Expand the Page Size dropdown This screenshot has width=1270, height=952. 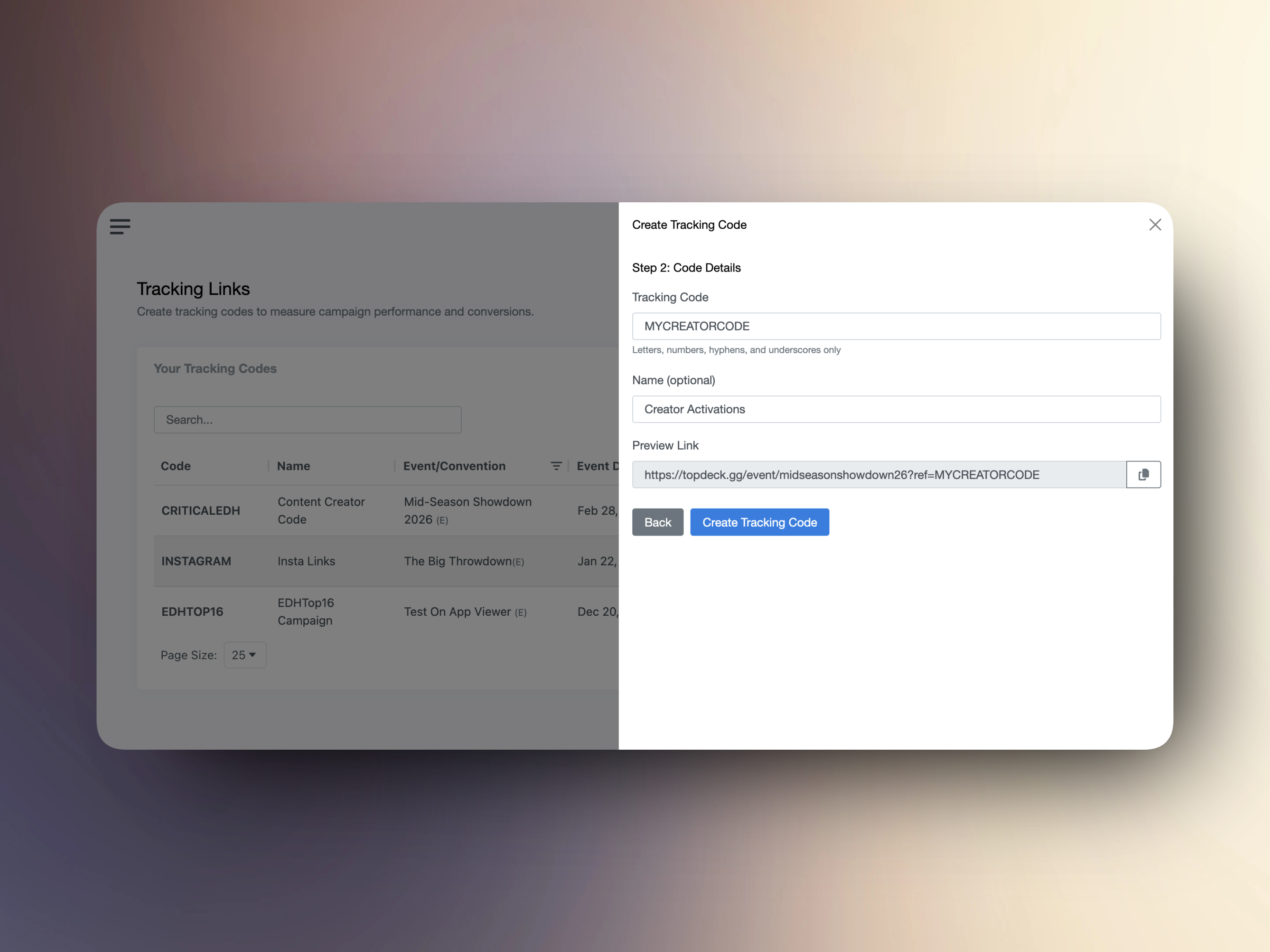coord(245,655)
